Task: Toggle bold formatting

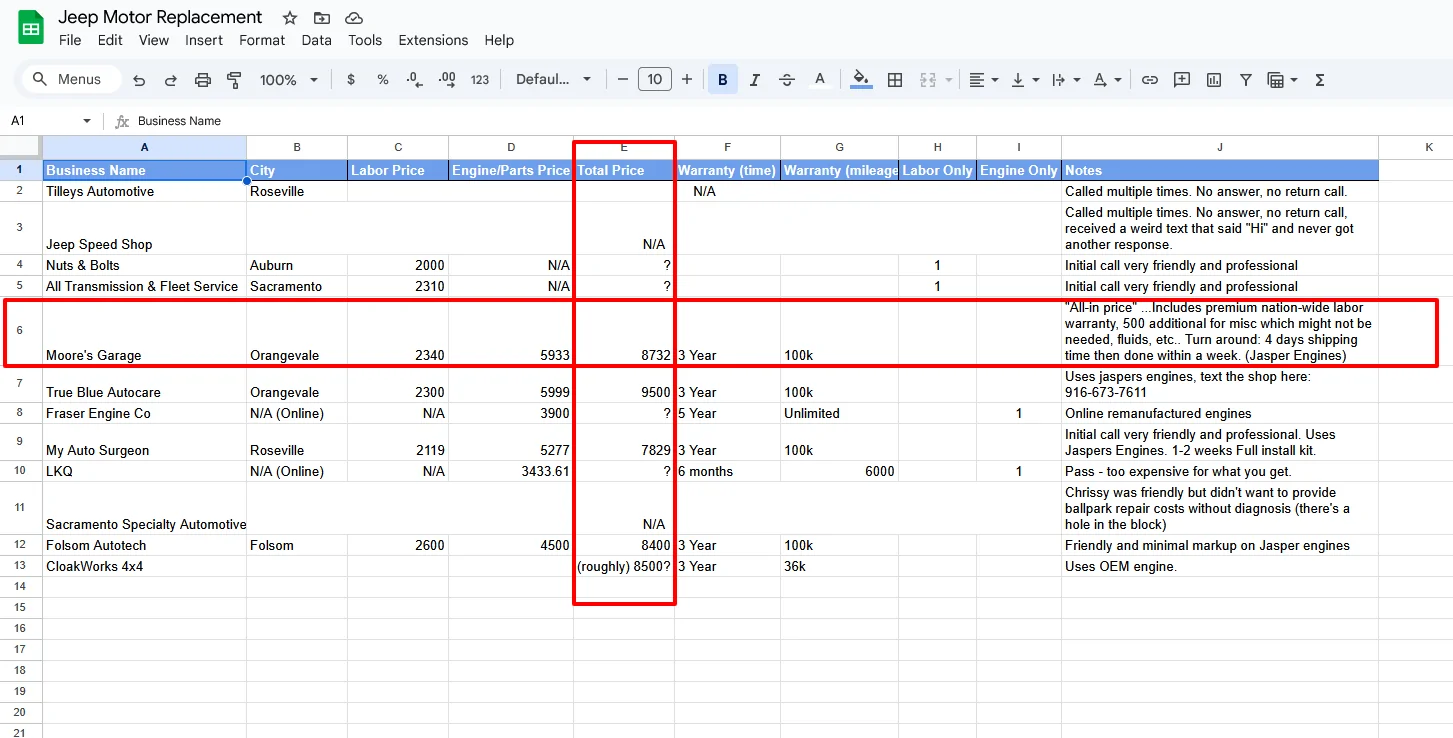Action: (723, 80)
